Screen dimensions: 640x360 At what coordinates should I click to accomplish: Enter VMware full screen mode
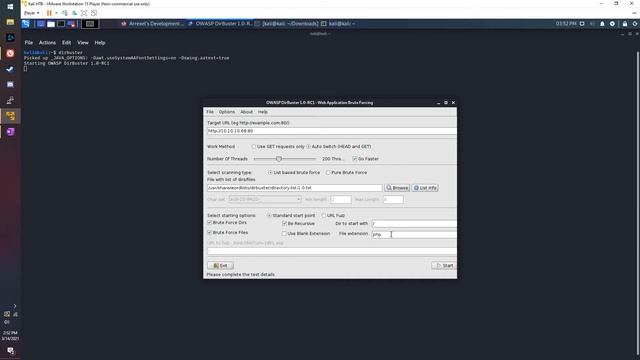tap(84, 13)
